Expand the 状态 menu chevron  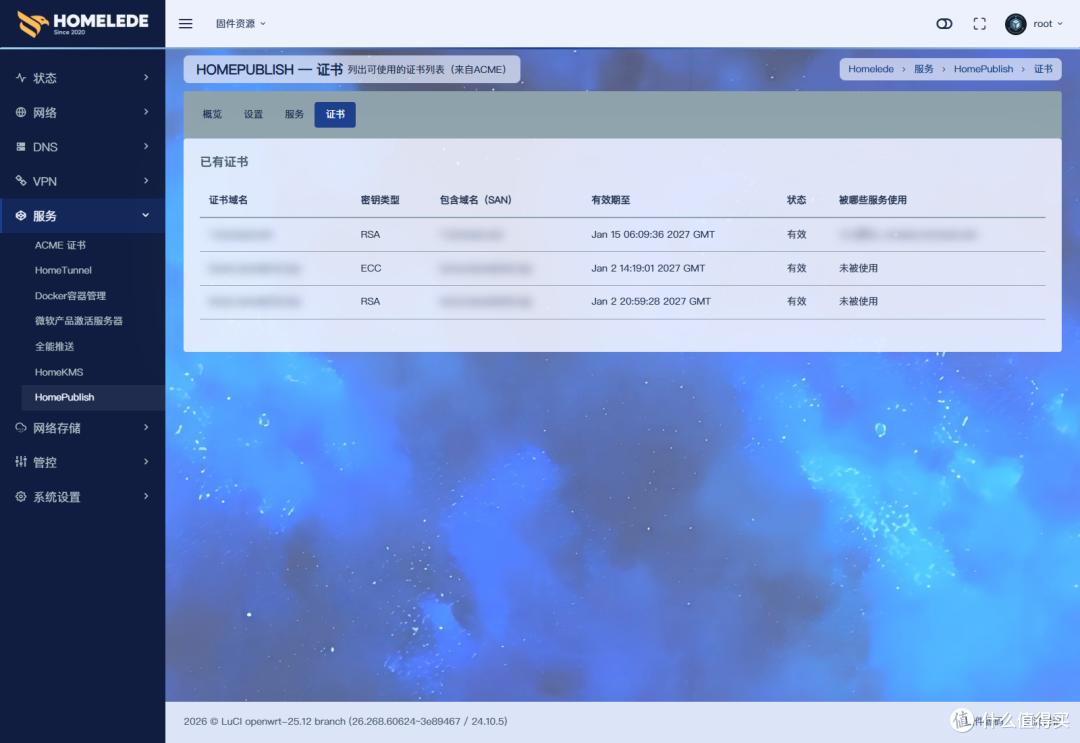[x=146, y=77]
